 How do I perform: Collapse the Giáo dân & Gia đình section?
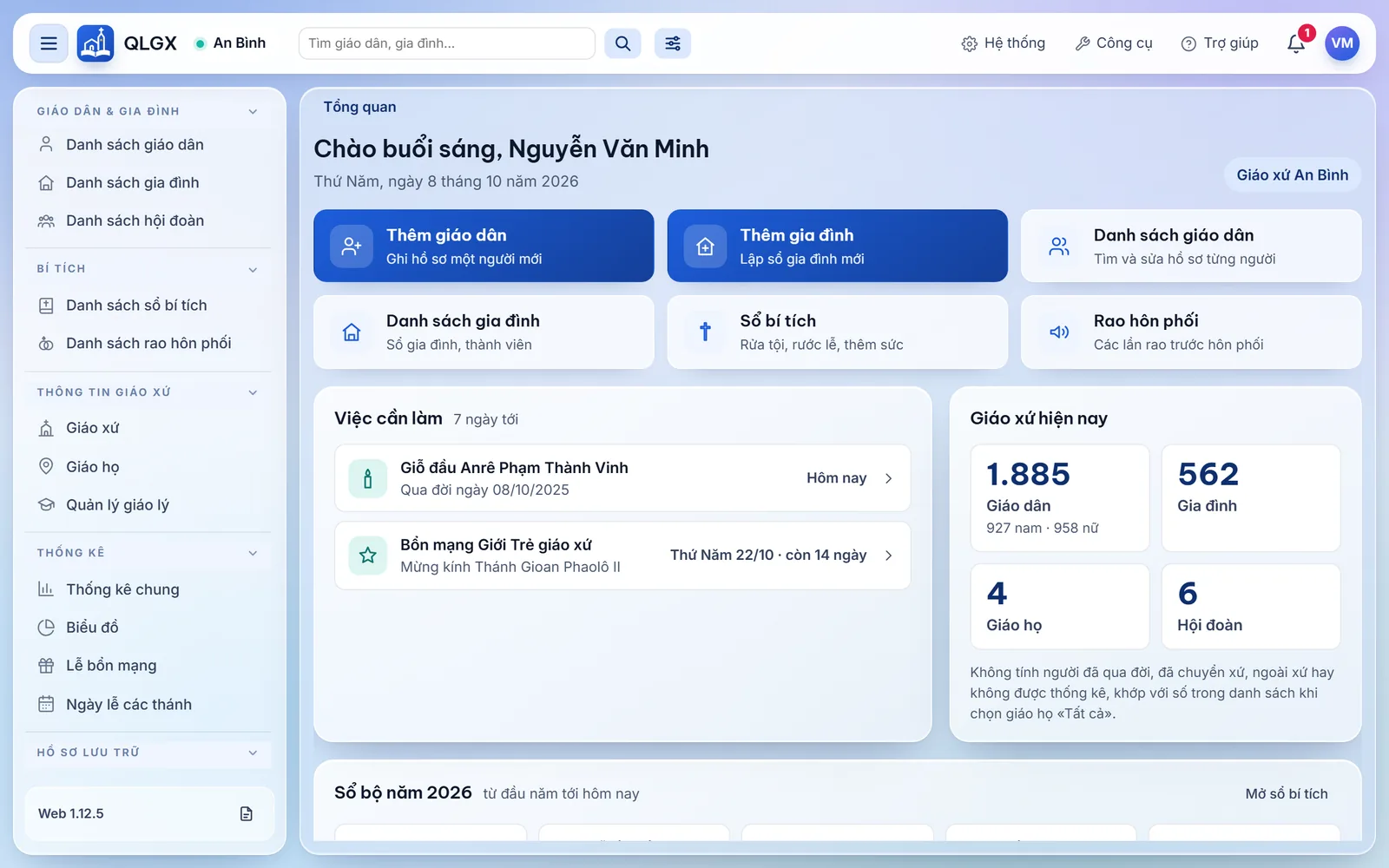(x=253, y=111)
